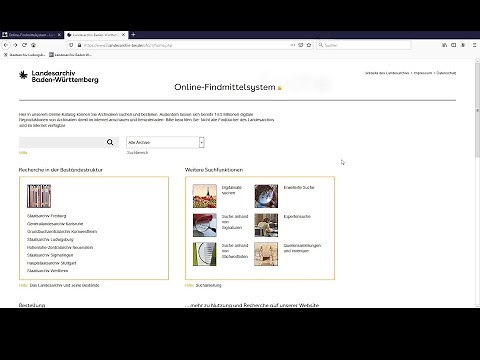Screen dimensions: 480x360
Task: Click the padlock site security icon
Action: [x=79, y=45]
